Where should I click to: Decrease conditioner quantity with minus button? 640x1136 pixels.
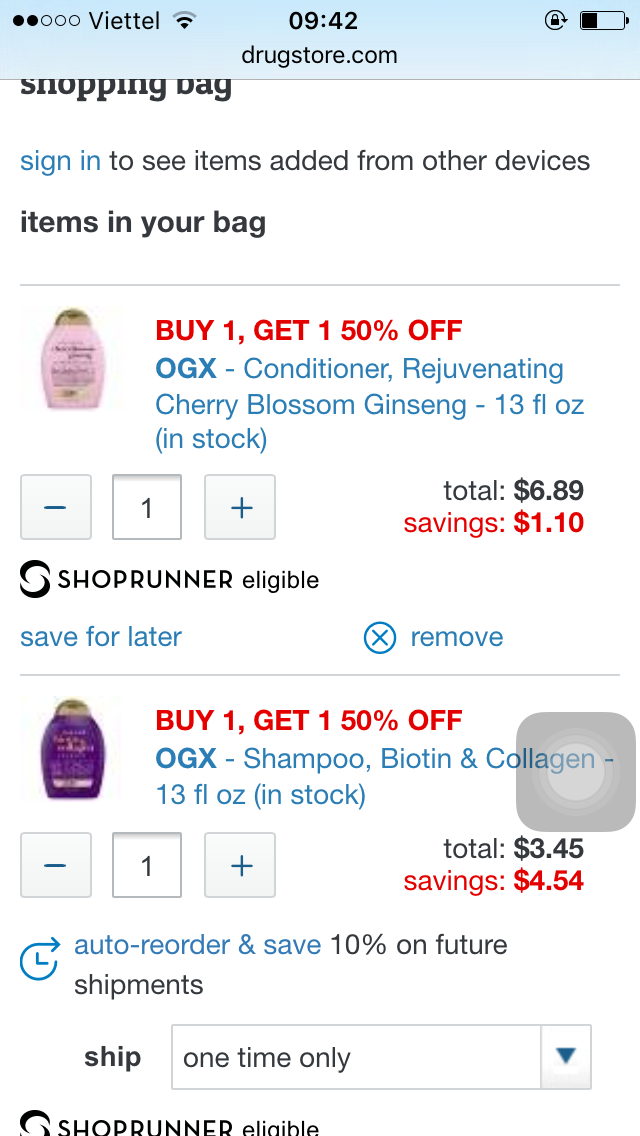click(56, 507)
